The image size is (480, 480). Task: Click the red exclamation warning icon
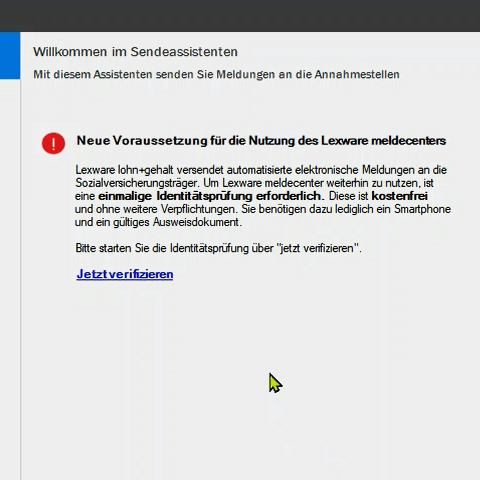53,143
